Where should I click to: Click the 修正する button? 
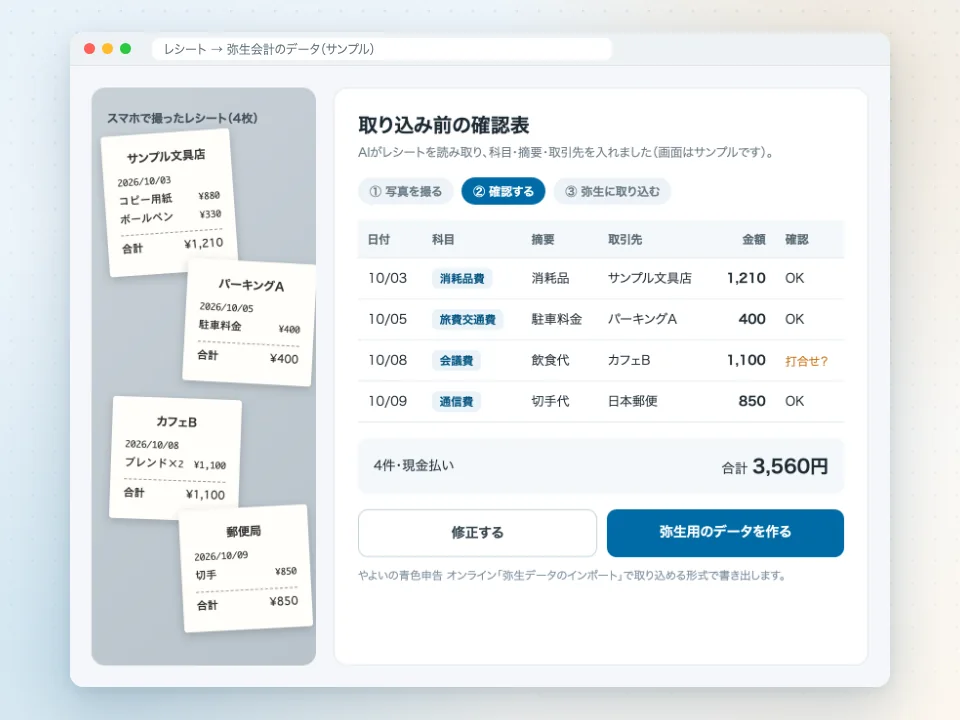click(x=477, y=533)
